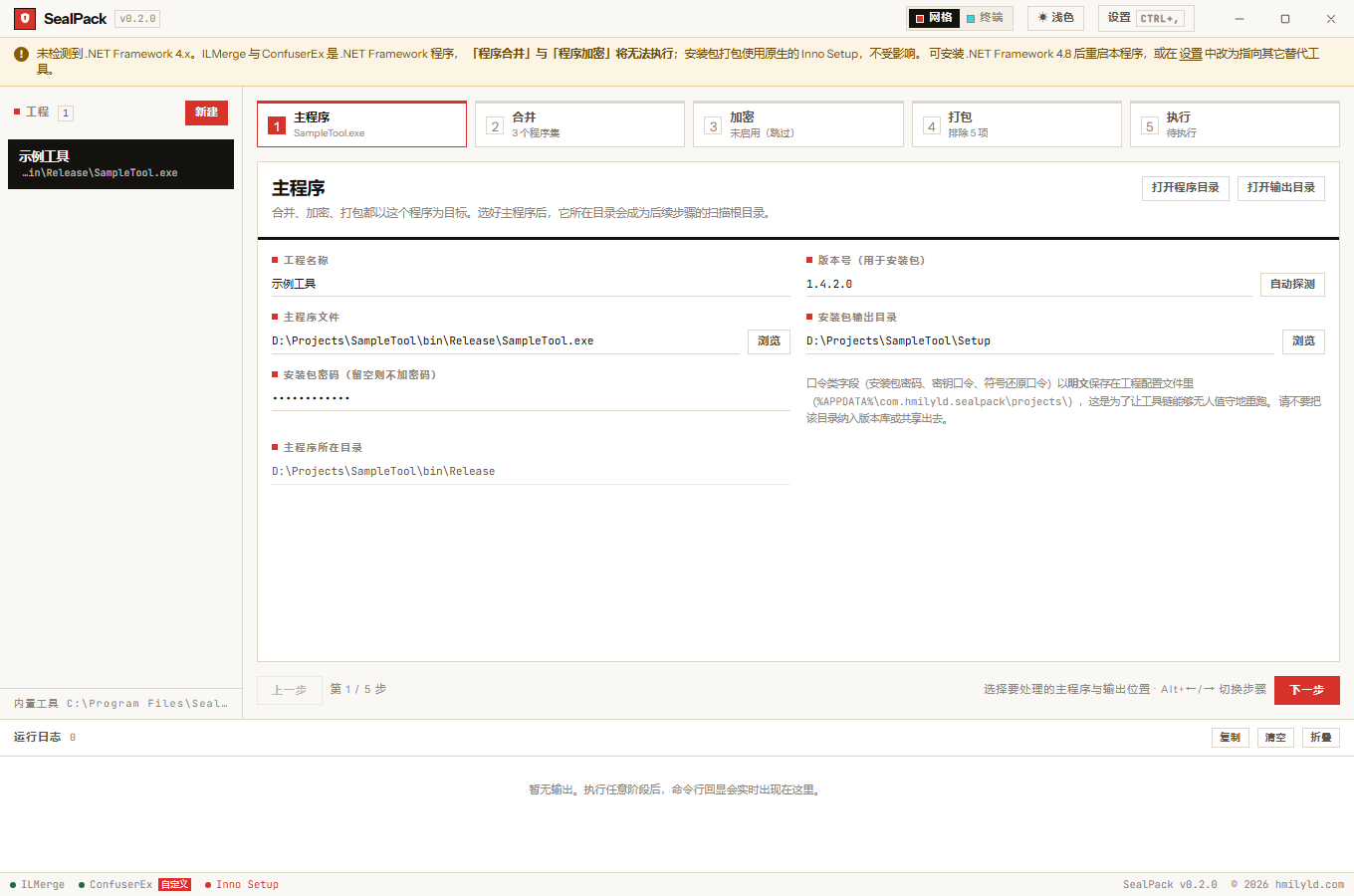
Task: Click 打开输出目录 button
Action: tap(1280, 188)
